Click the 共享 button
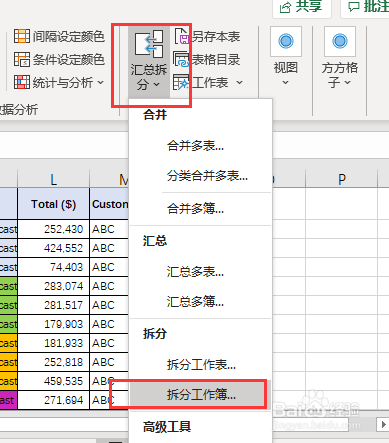This screenshot has width=389, height=443. pos(302,7)
